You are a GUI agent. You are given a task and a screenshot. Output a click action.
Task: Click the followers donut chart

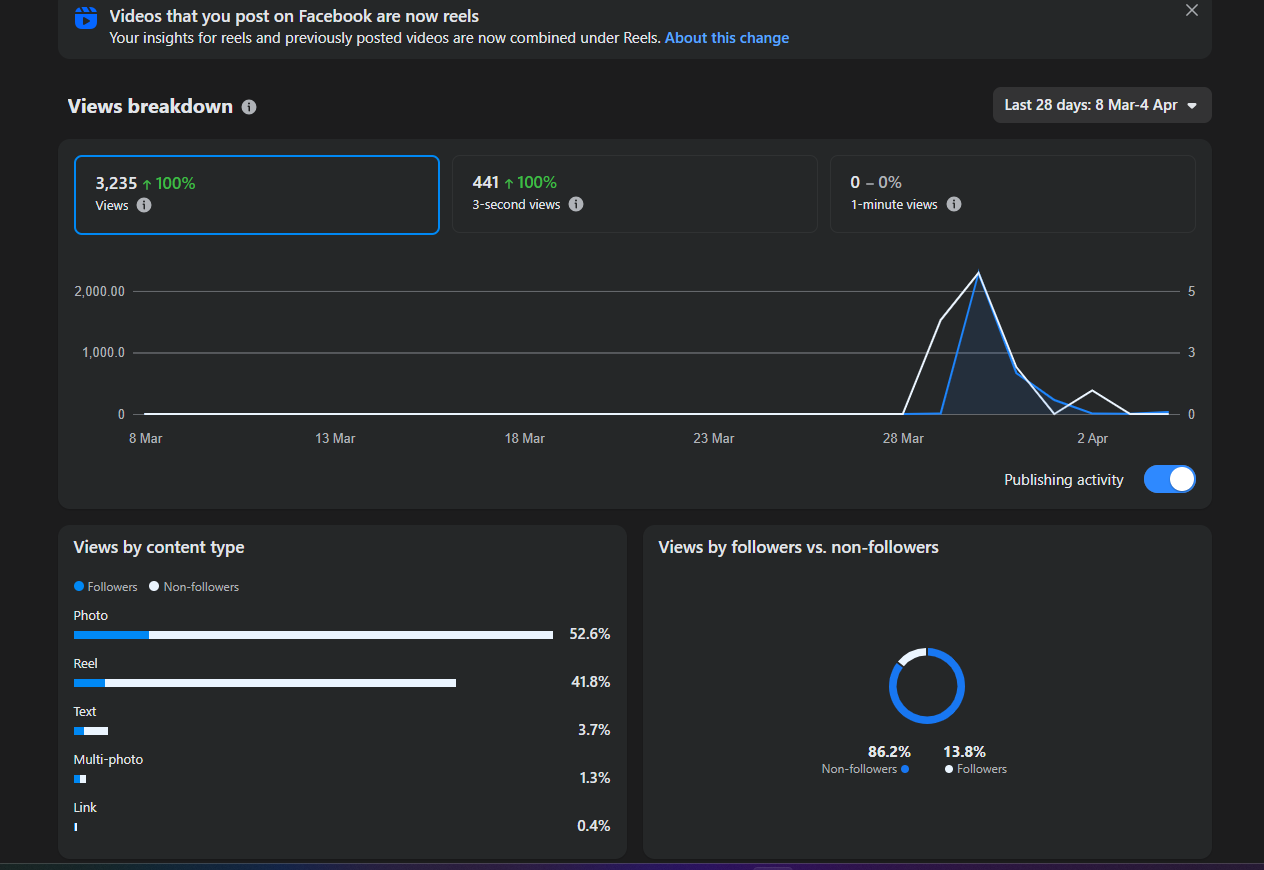(927, 686)
